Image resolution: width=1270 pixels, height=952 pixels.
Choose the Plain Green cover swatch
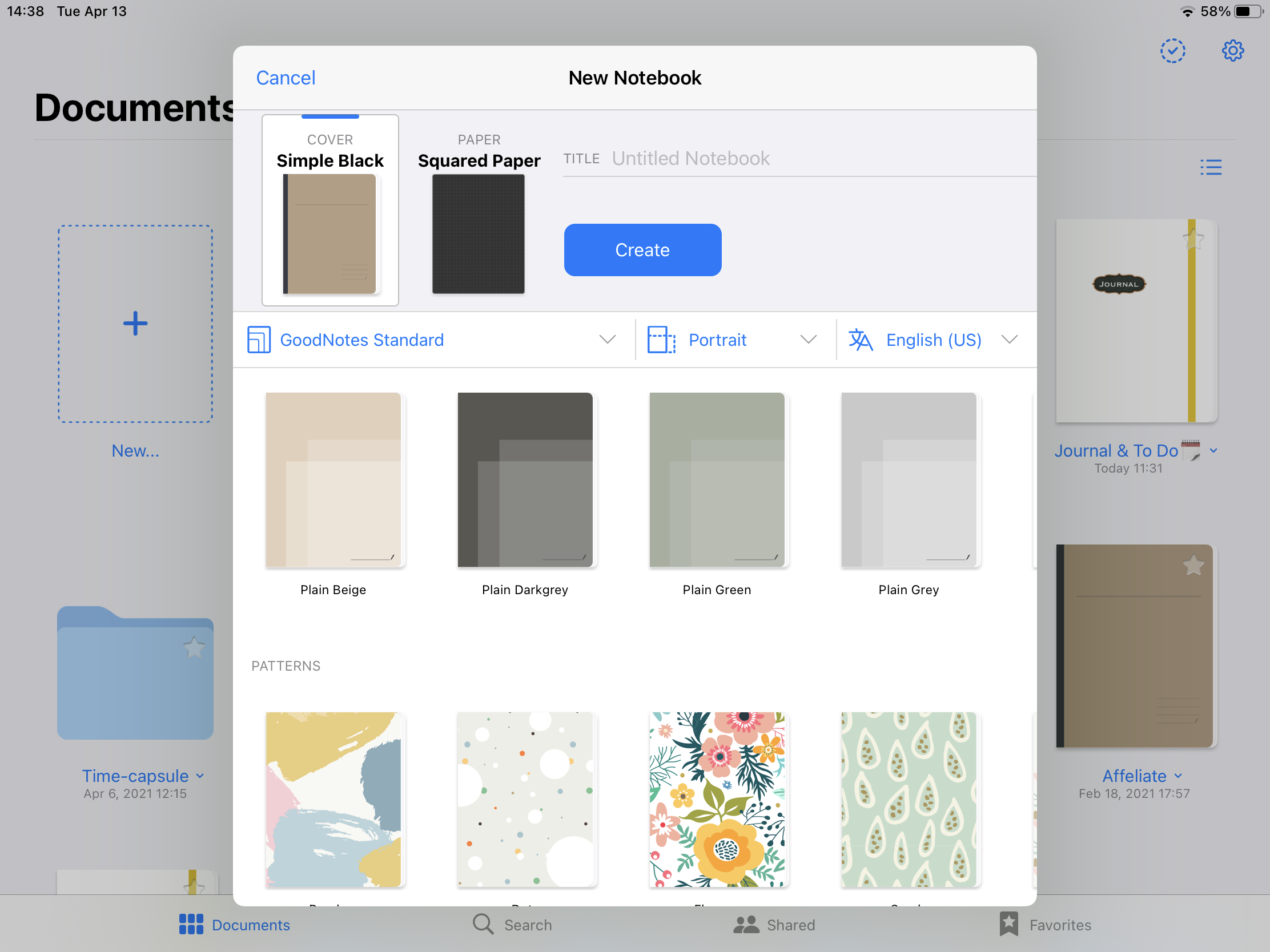coord(717,480)
